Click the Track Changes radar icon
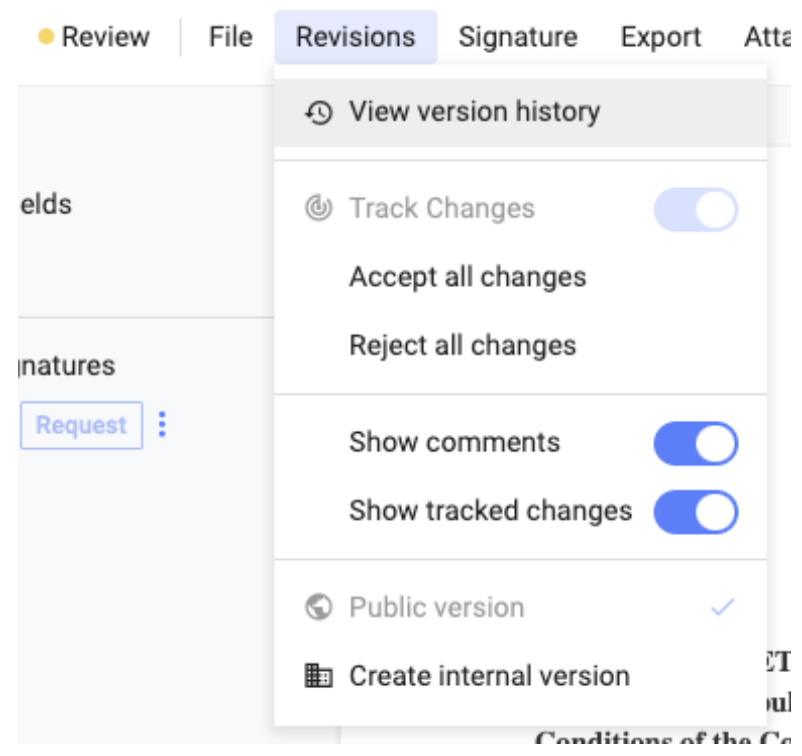 (x=318, y=209)
